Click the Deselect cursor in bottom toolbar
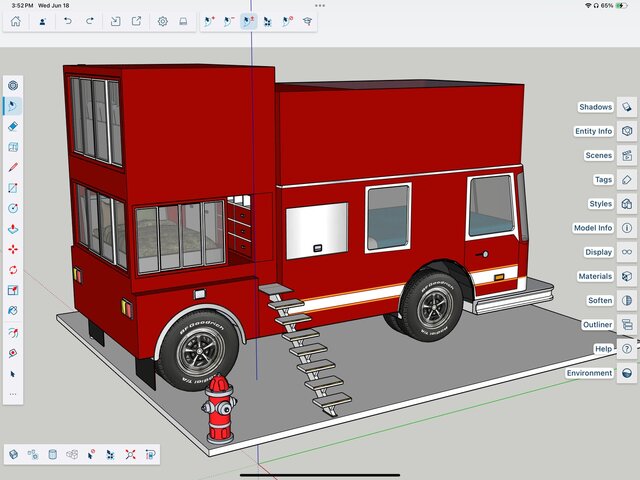Viewport: 640px width, 480px height. click(x=91, y=454)
